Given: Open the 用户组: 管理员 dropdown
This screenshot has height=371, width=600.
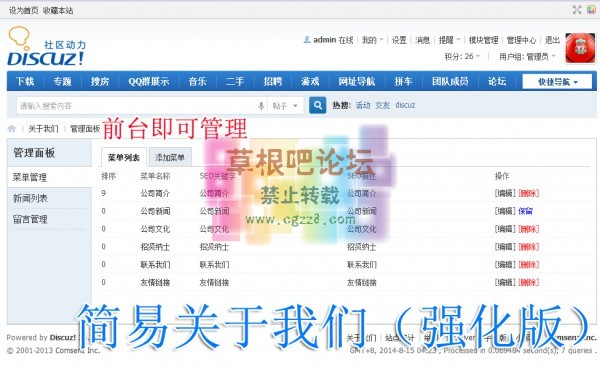Looking at the screenshot, I should [x=527, y=57].
